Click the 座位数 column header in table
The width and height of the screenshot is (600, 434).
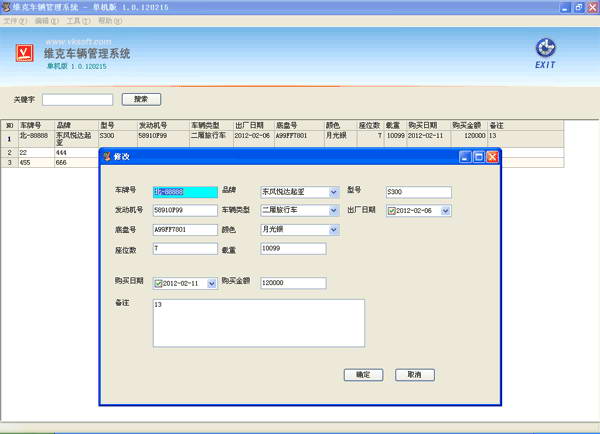(370, 125)
